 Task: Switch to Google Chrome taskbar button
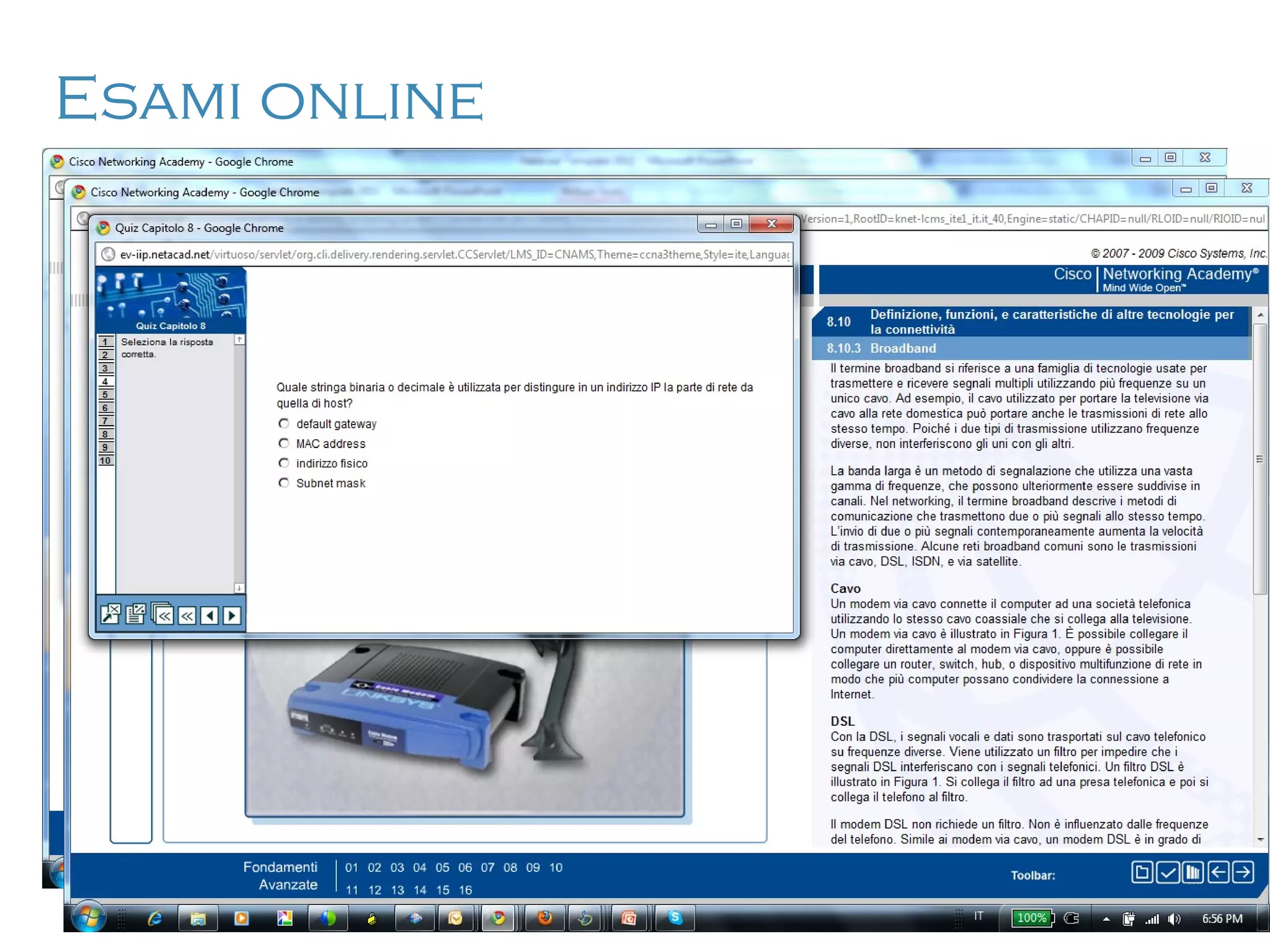tap(499, 919)
